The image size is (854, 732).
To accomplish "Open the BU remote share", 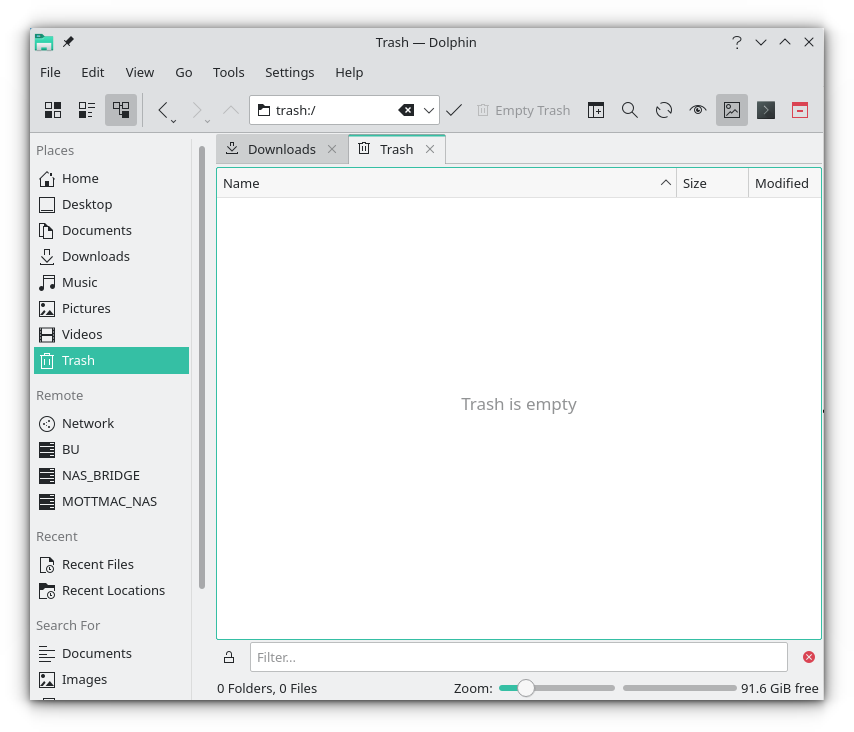I will click(112, 450).
